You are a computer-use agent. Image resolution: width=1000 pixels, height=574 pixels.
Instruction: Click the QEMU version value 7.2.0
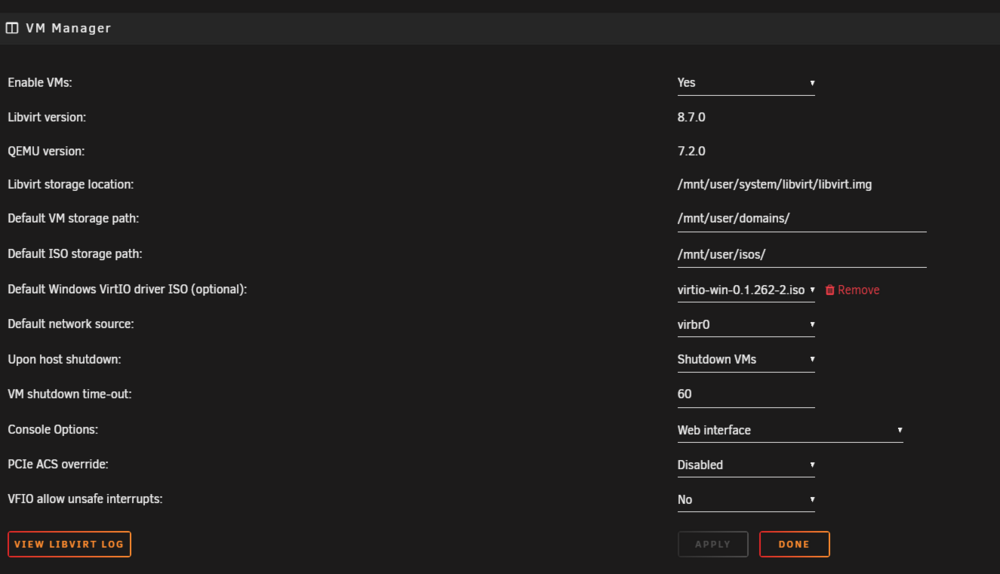tap(691, 151)
